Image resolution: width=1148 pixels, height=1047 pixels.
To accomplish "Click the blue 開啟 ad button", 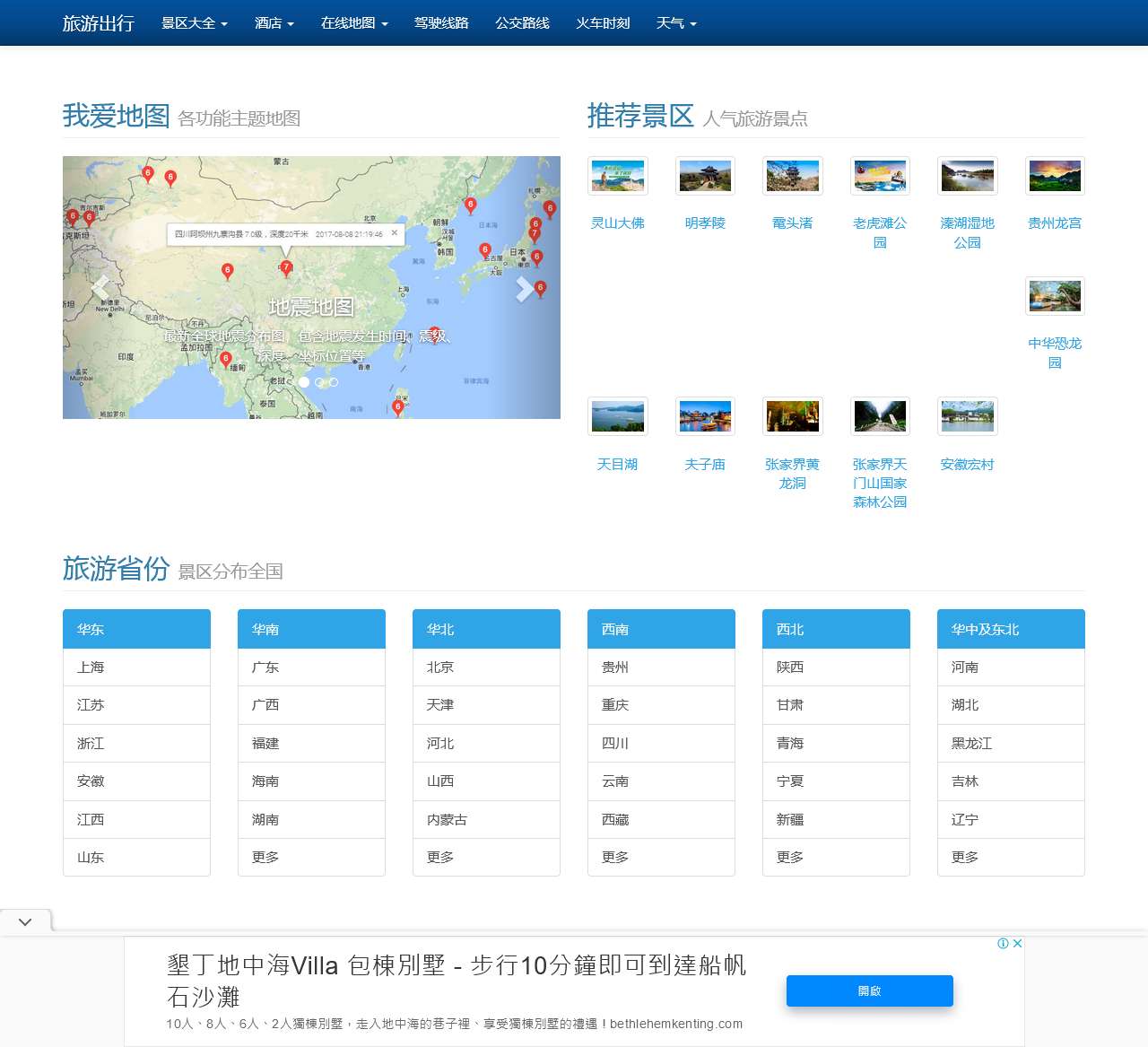I will (869, 990).
